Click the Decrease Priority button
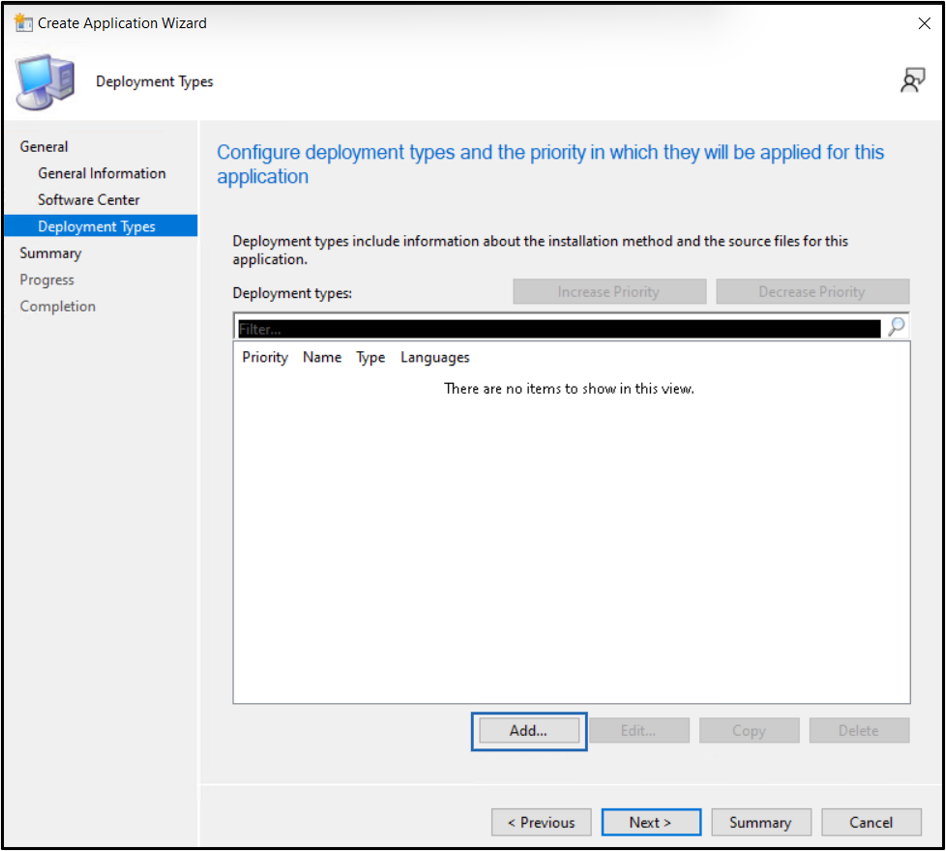 (x=813, y=292)
